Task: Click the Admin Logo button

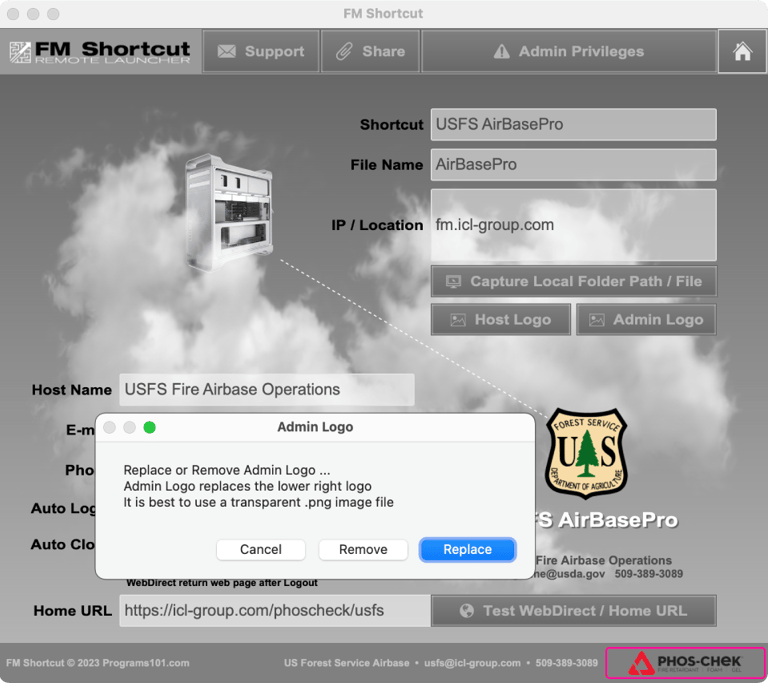Action: (x=647, y=320)
